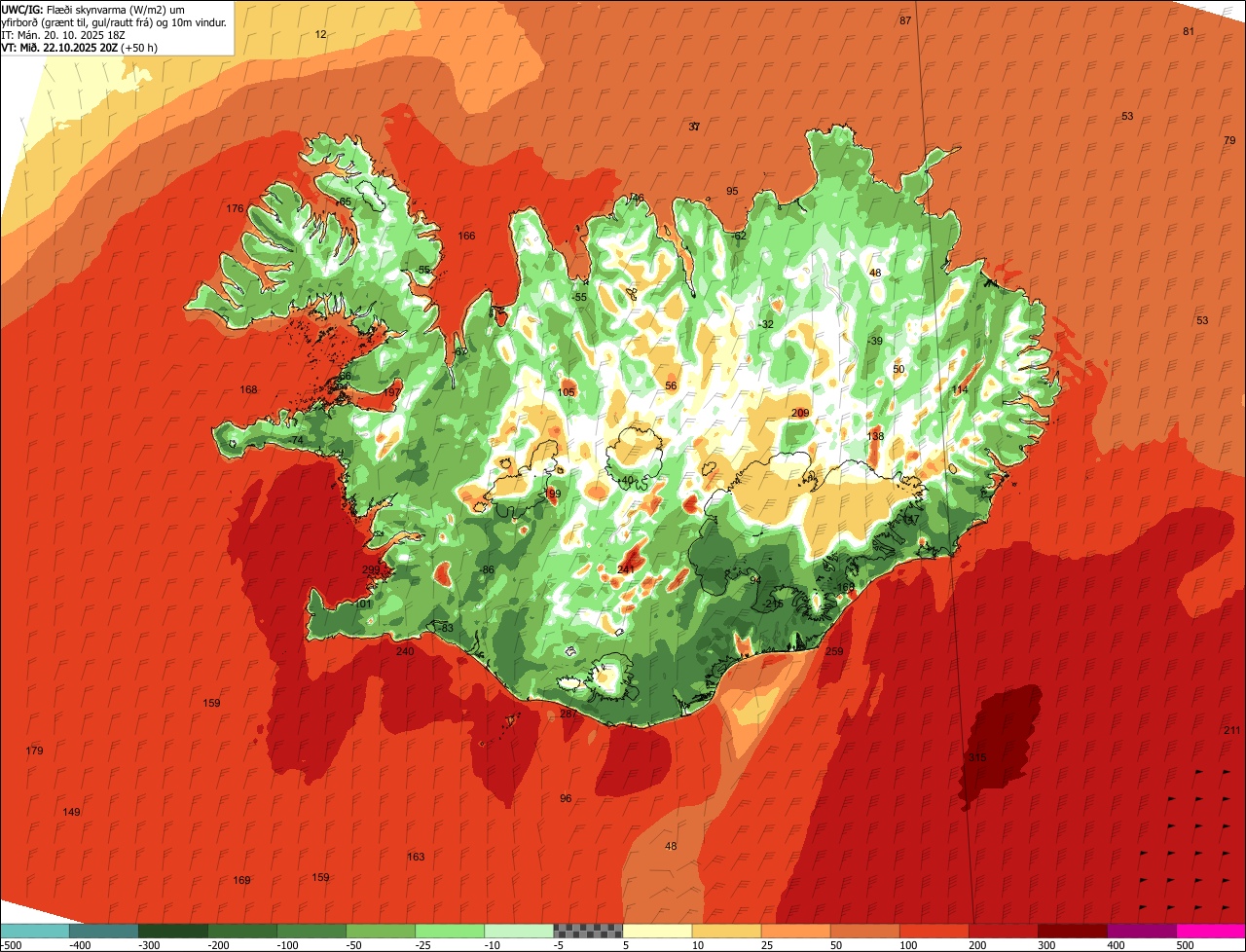The image size is (1246, 952).
Task: Select the magenta 500 legend swatch
Action: [1210, 931]
